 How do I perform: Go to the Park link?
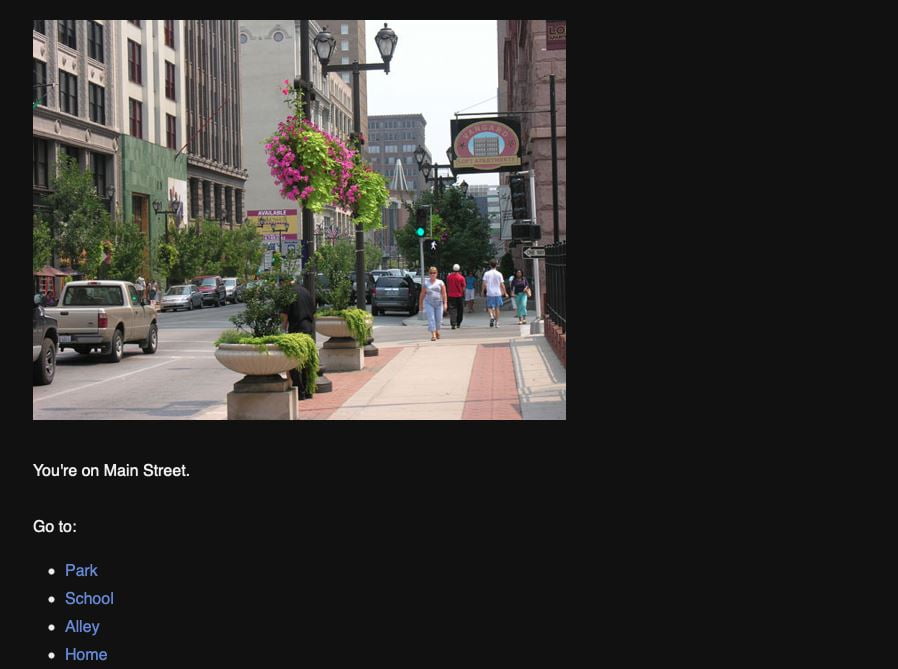click(81, 570)
